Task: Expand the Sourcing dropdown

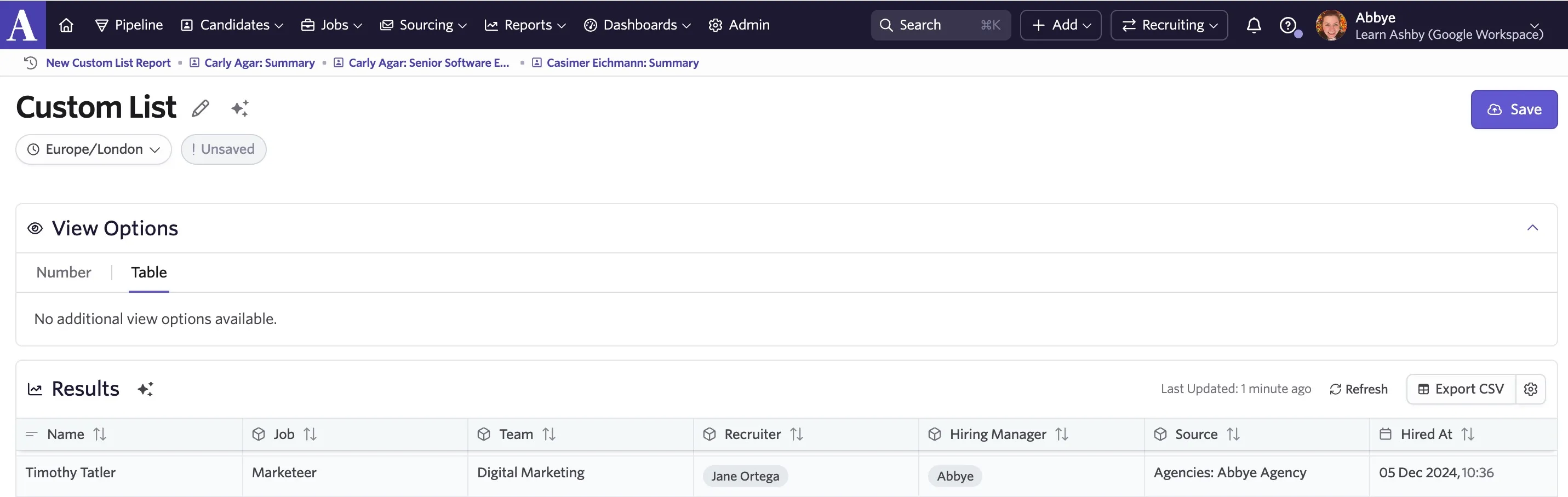Action: (x=423, y=25)
